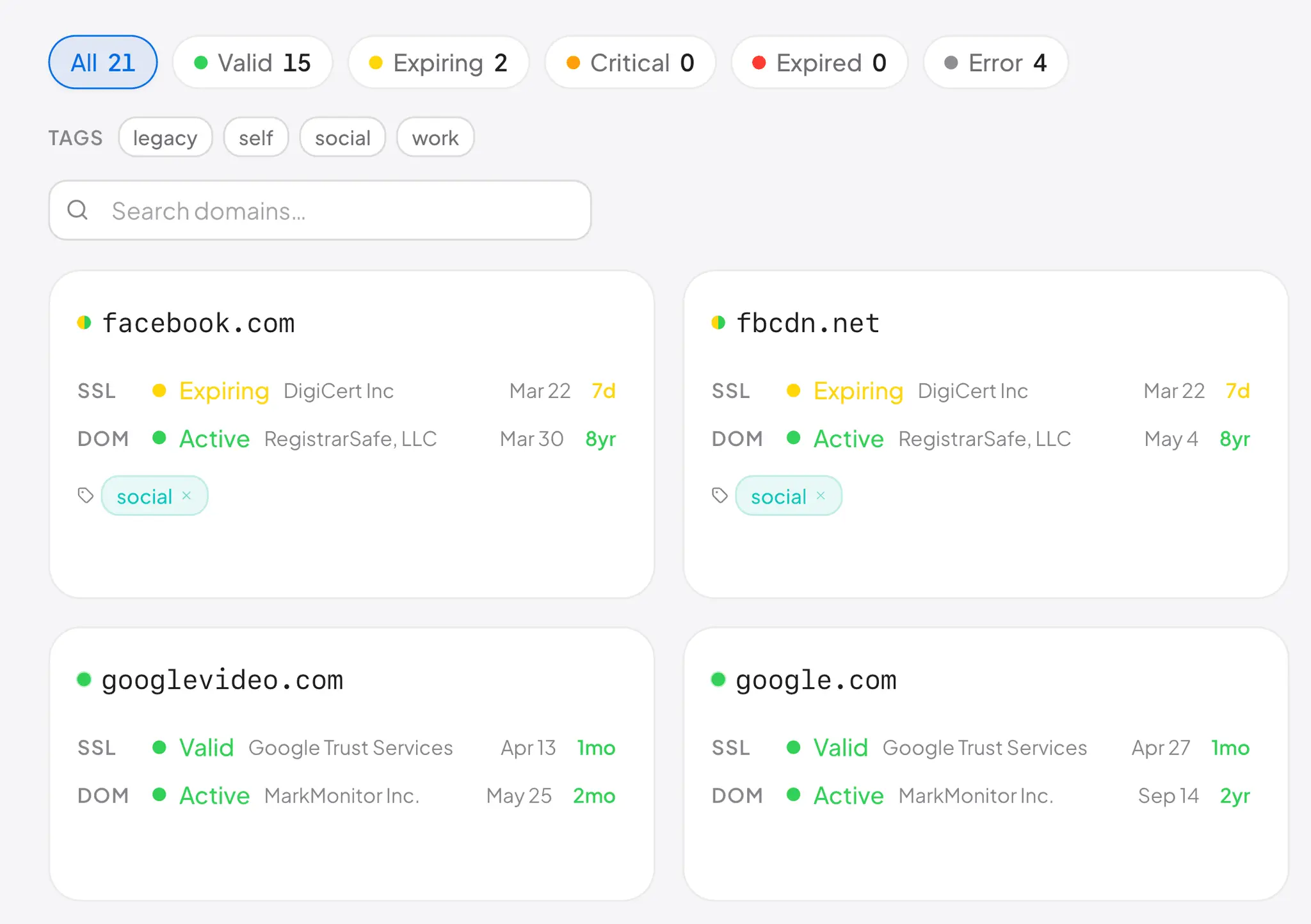This screenshot has width=1311, height=924.
Task: Click Active DOM status on googlevideo.com
Action: click(214, 795)
